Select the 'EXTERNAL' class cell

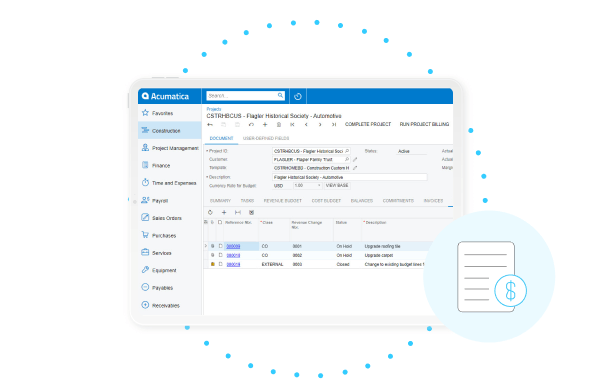[274, 264]
